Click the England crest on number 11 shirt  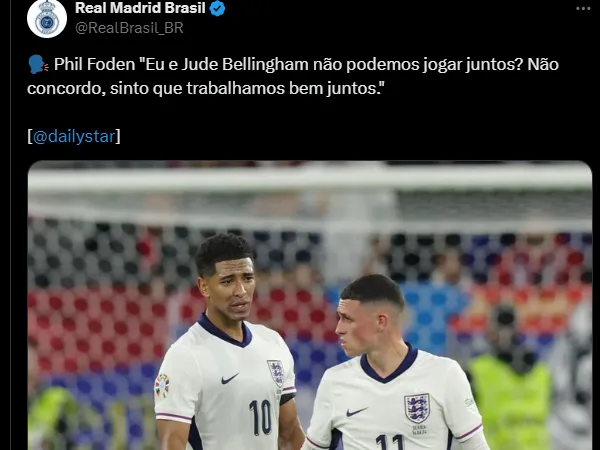point(417,409)
